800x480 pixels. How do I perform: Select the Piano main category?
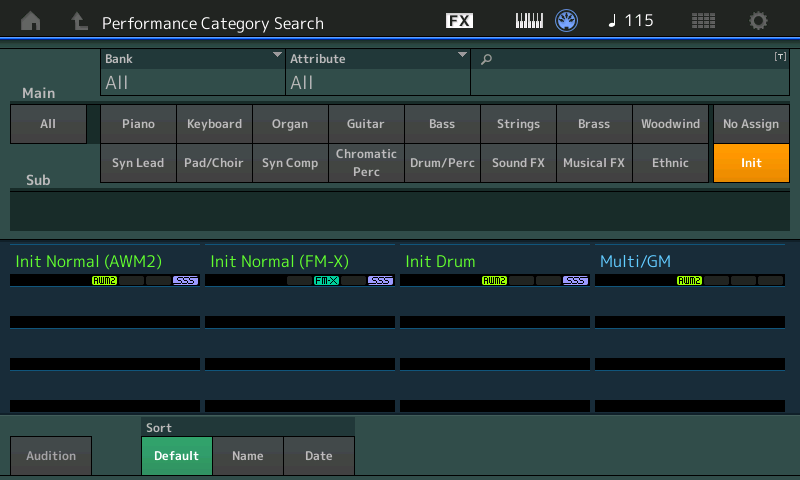(138, 124)
